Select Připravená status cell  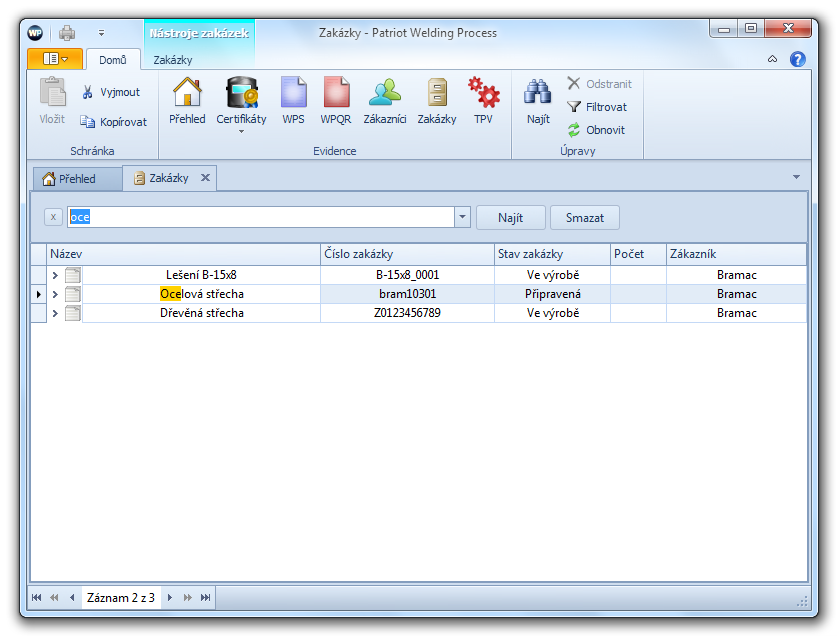coord(552,294)
